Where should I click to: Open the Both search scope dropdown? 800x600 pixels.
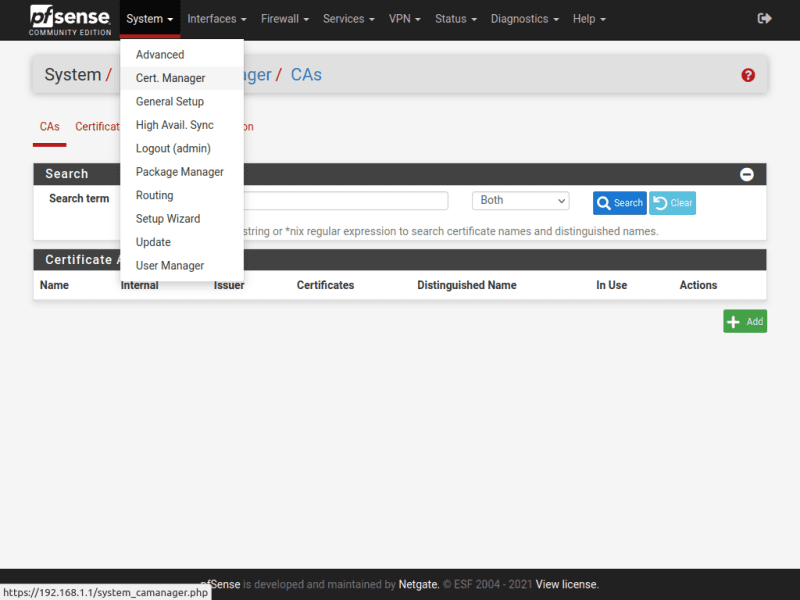520,201
